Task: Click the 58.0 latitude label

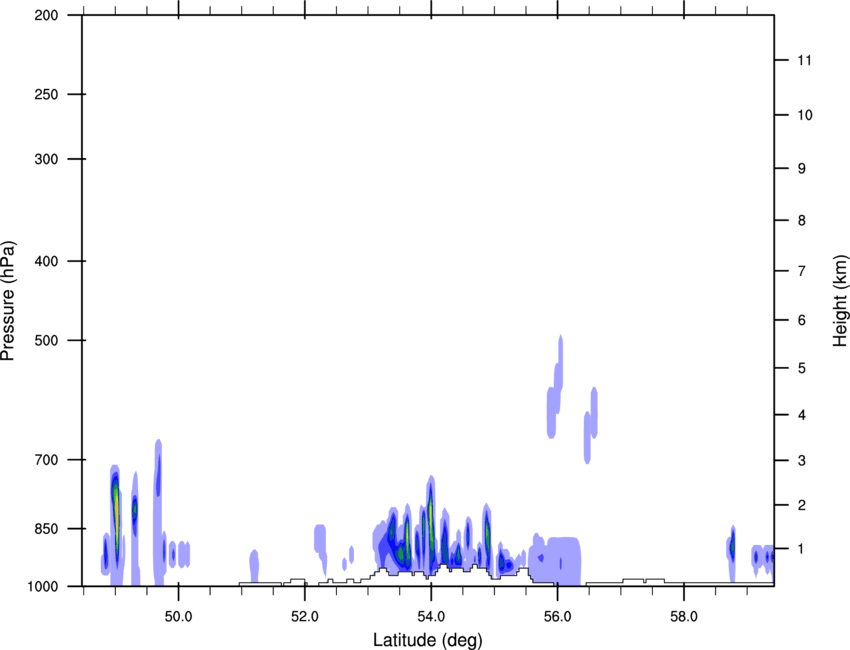Action: pos(684,617)
